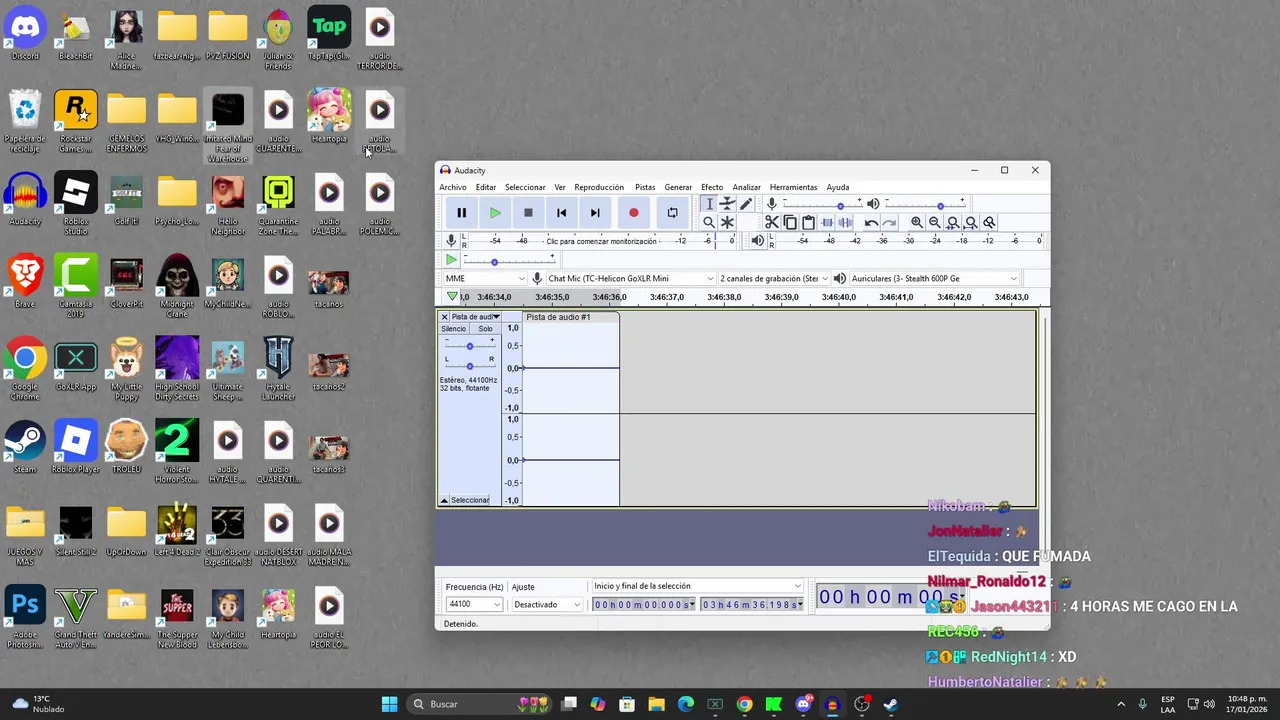Image resolution: width=1280 pixels, height=720 pixels.
Task: Skip to start of the project
Action: 561,212
